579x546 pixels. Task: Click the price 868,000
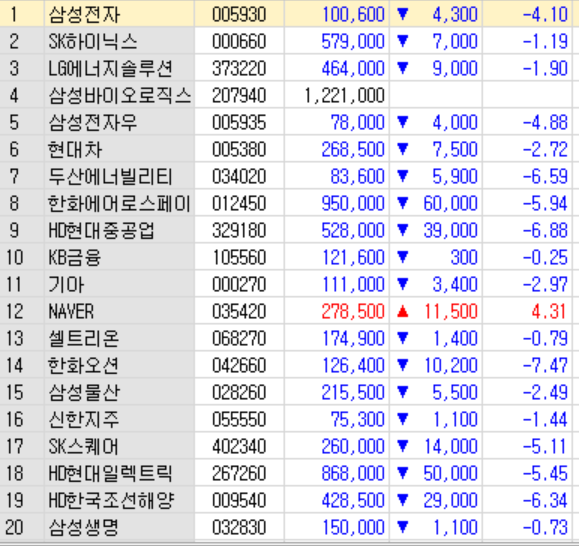353,473
